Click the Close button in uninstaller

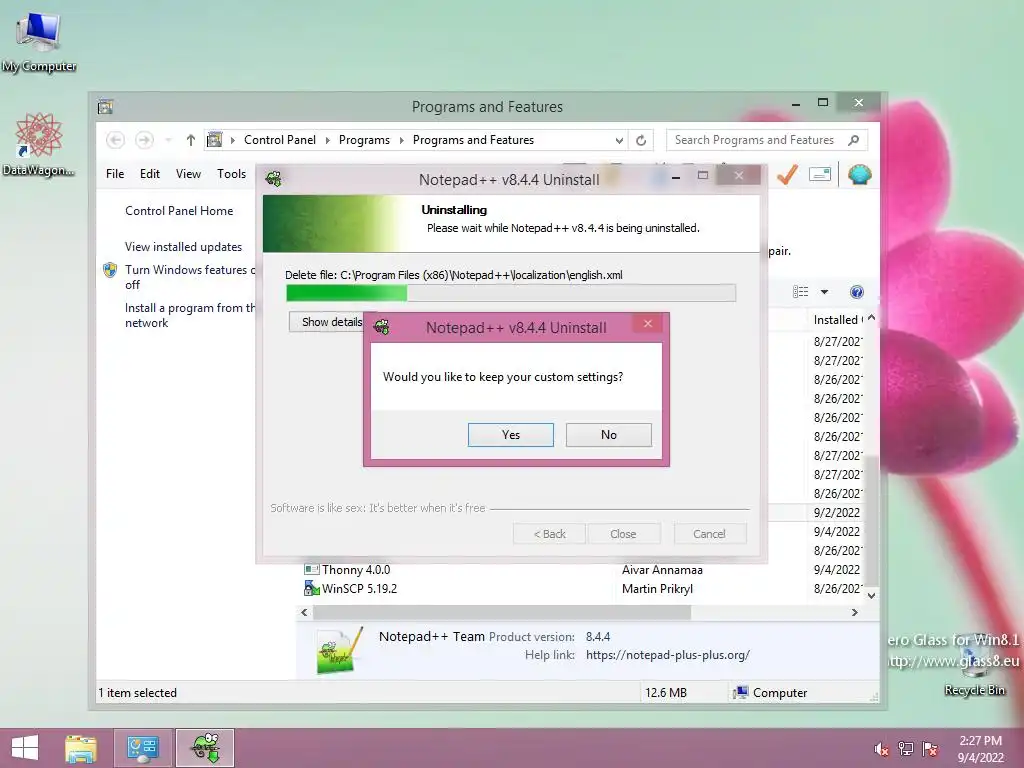[x=623, y=534]
